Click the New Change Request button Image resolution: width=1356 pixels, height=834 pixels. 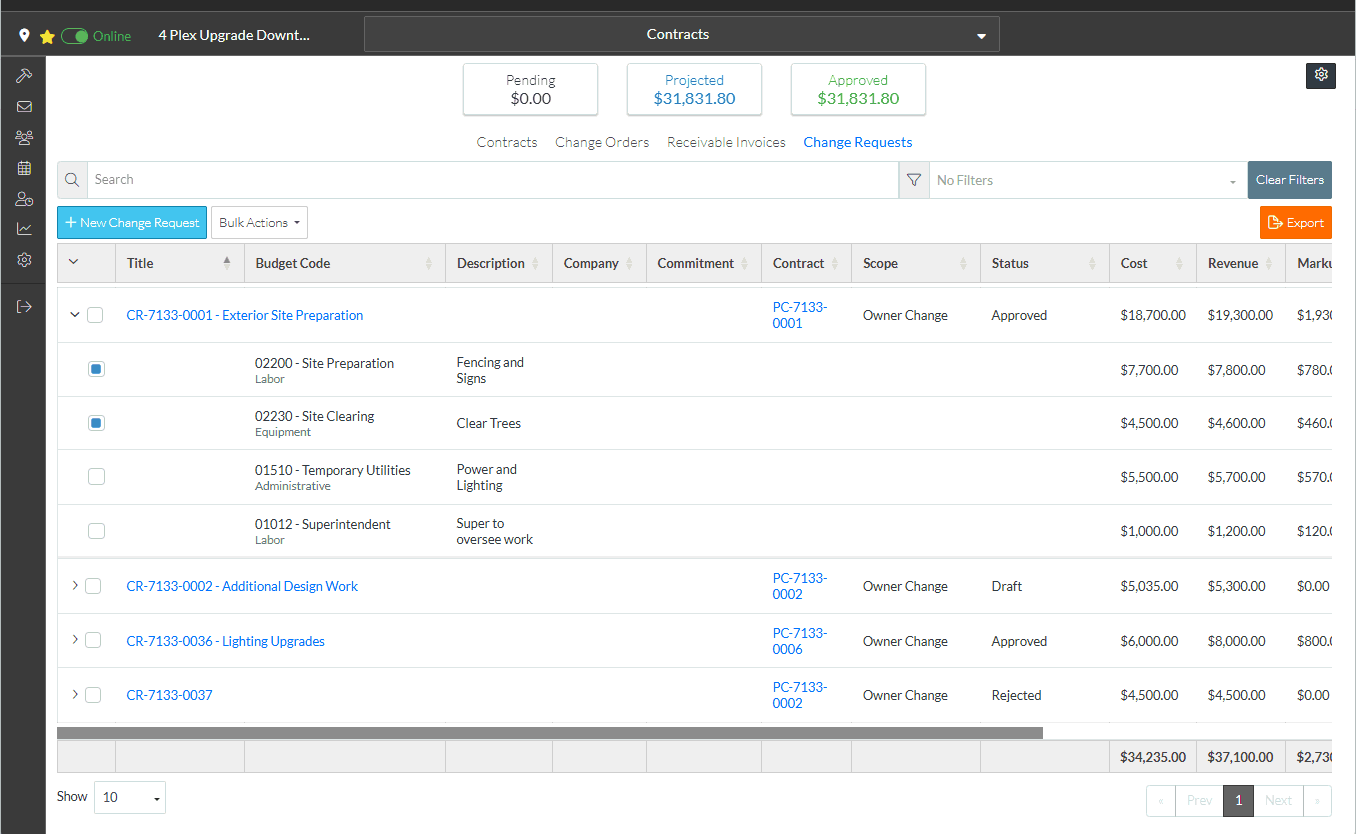coord(132,223)
